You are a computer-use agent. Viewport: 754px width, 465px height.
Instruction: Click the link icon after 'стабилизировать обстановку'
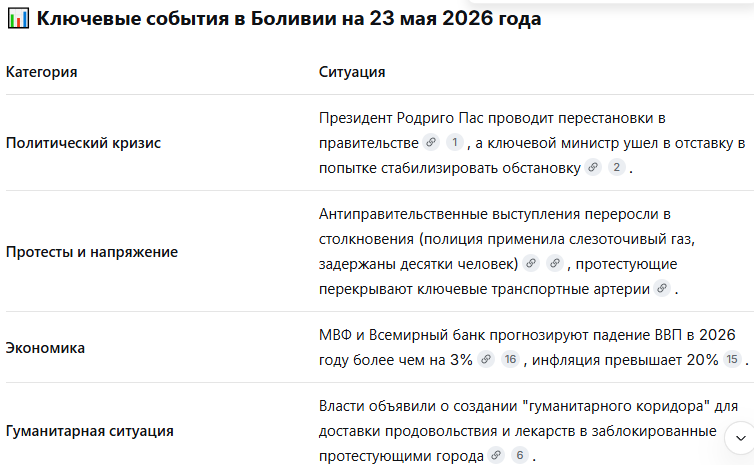(x=593, y=167)
